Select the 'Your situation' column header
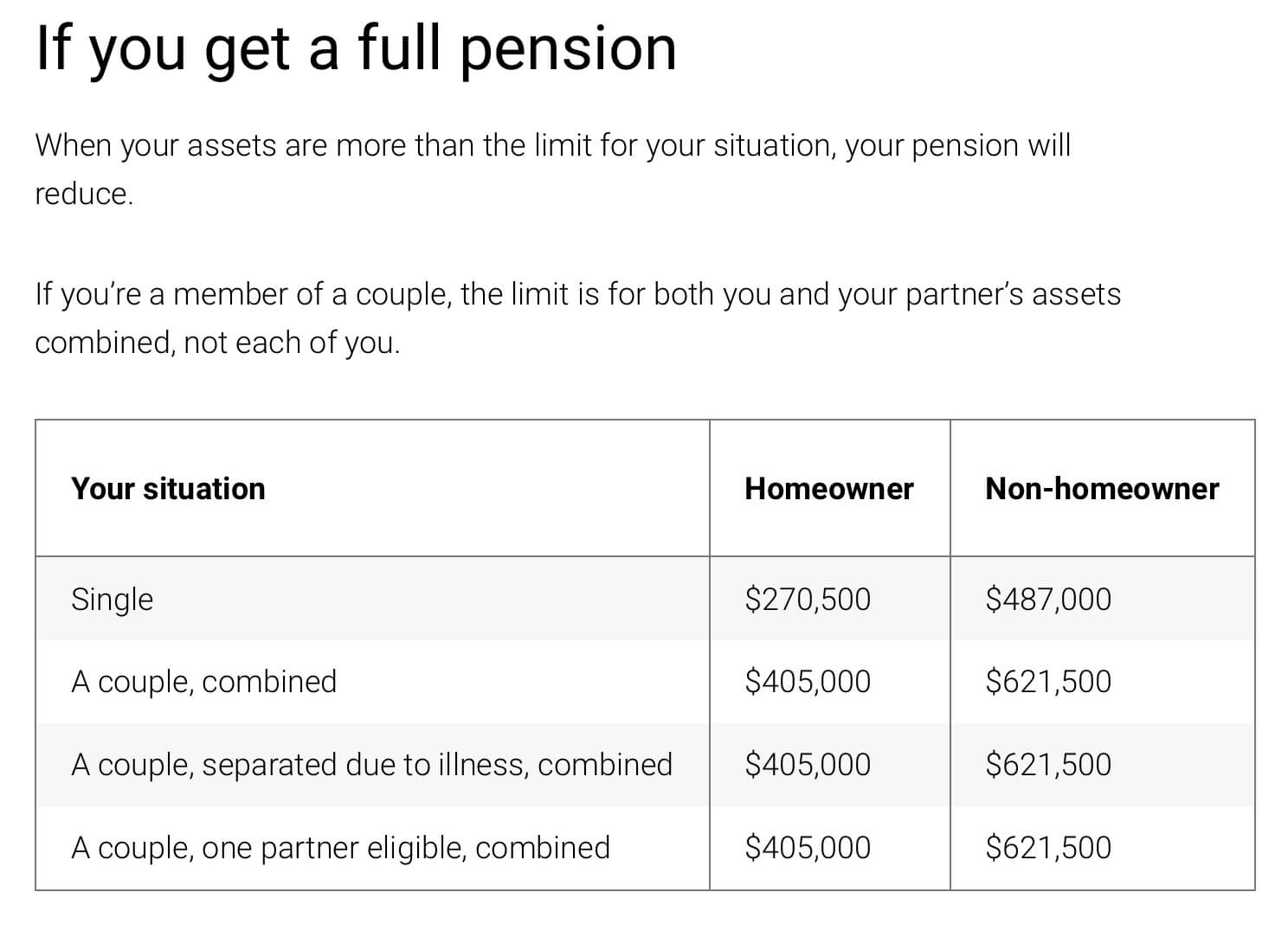 coord(168,489)
